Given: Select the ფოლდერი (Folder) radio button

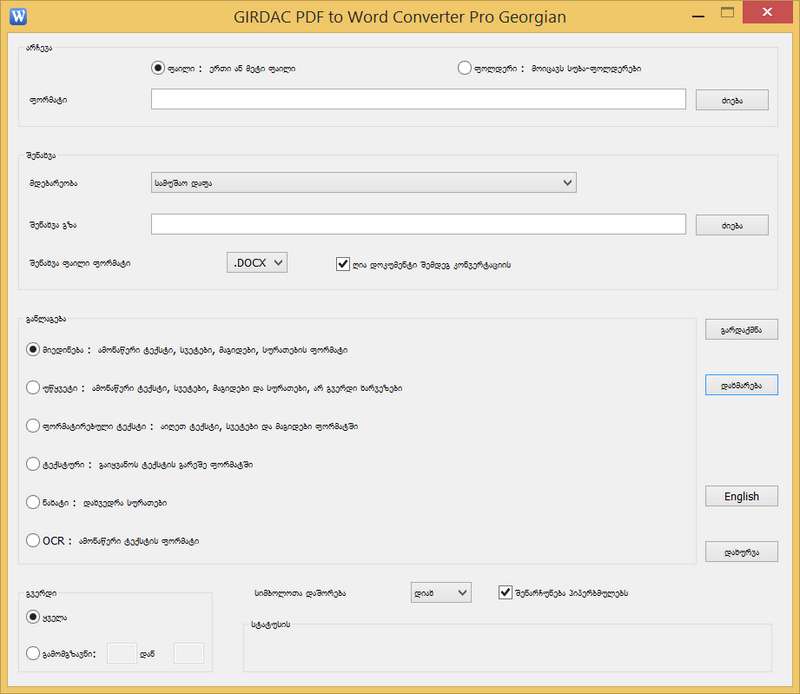Looking at the screenshot, I should 464,68.
